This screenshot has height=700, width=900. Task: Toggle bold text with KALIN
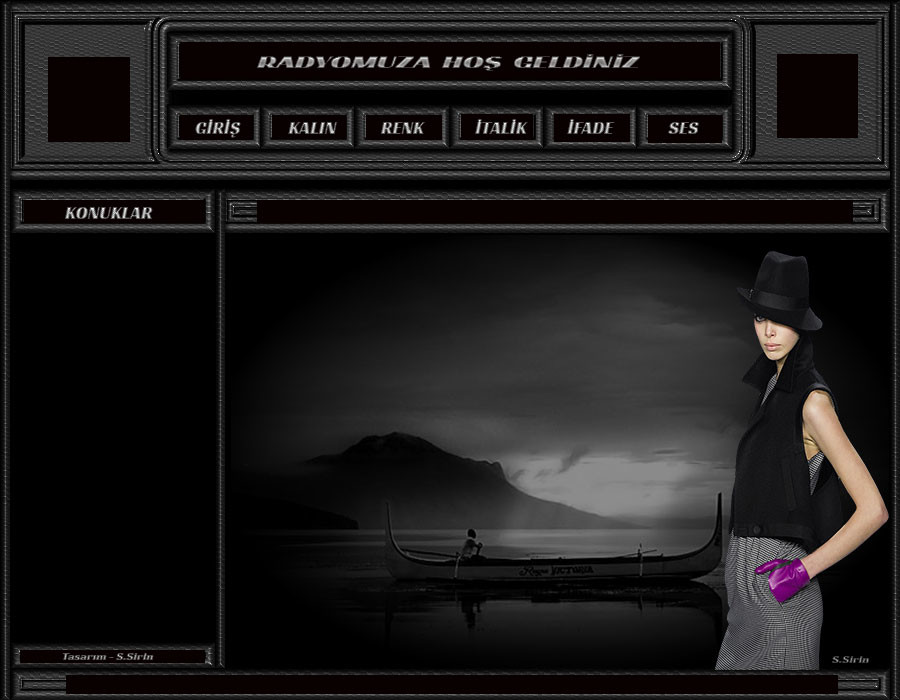point(311,128)
